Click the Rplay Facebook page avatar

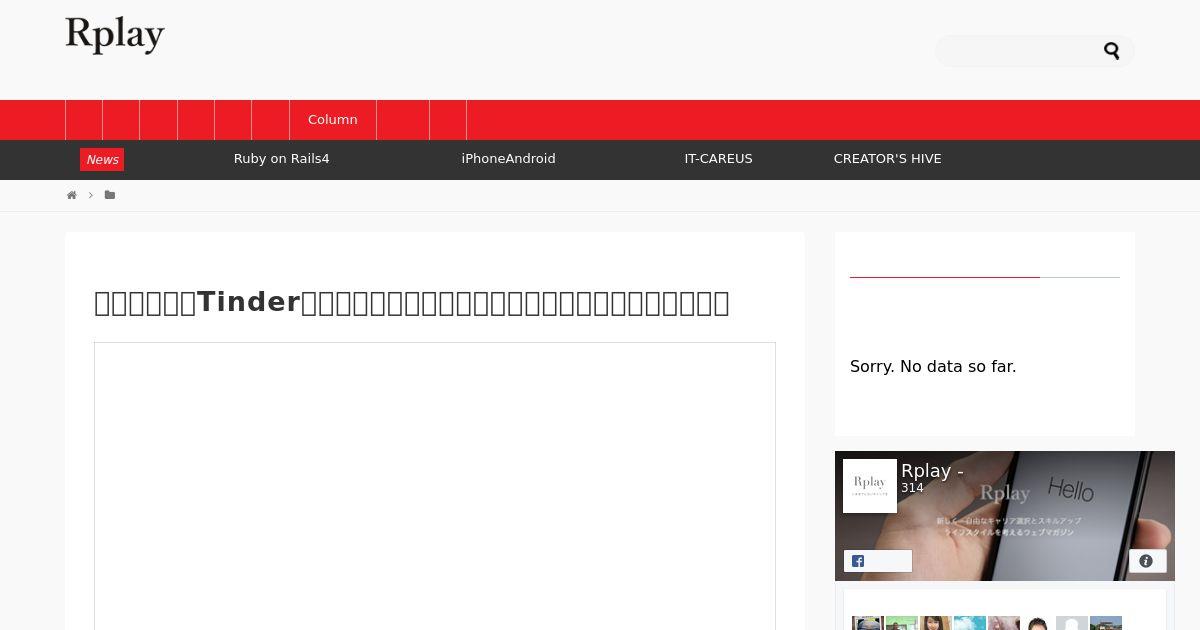870,486
